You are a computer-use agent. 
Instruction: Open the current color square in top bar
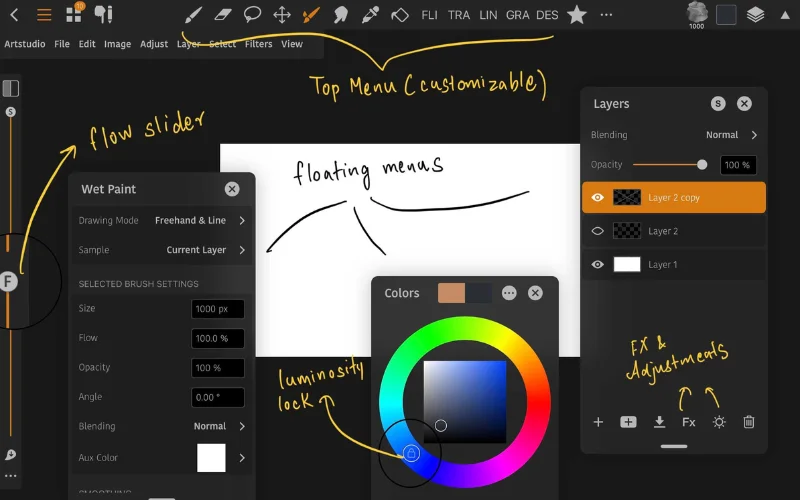(x=726, y=15)
